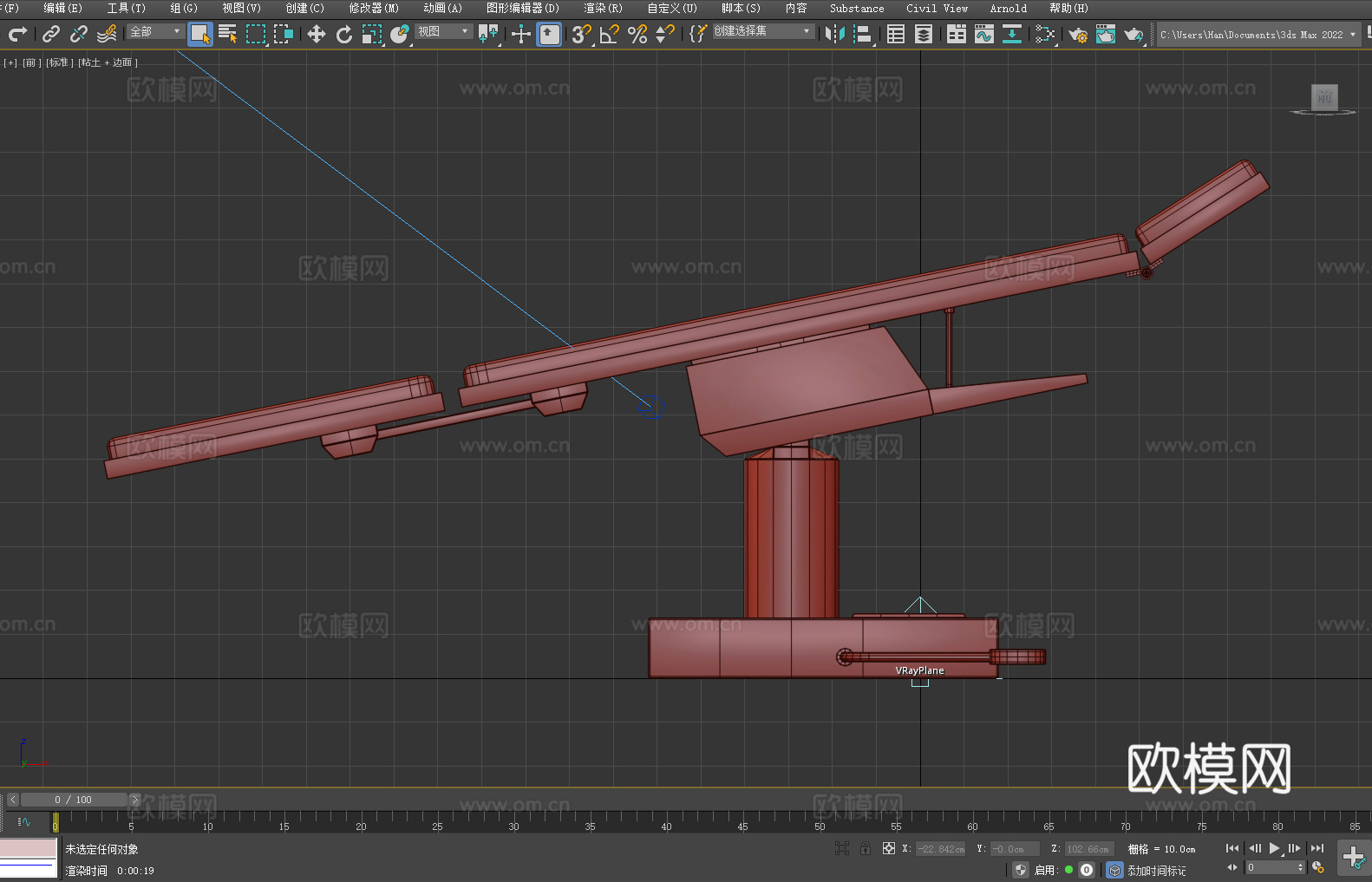The image size is (1372, 882).
Task: Toggle the Angle Snap button
Action: click(610, 34)
